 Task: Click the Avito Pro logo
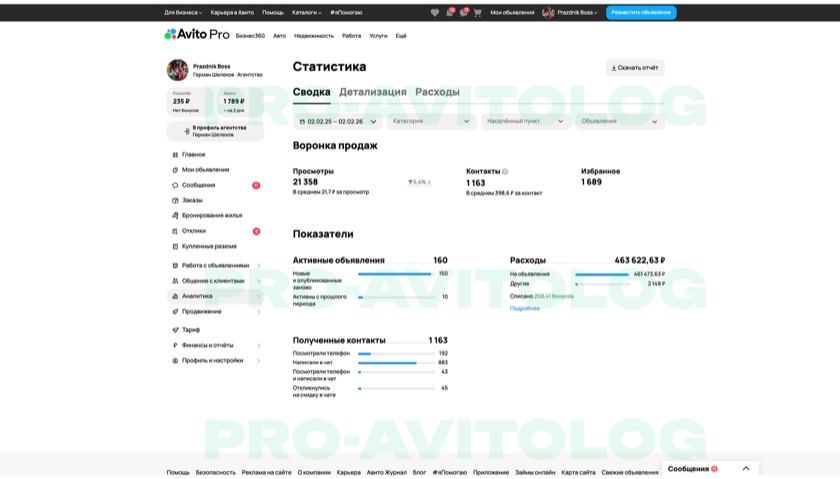(197, 34)
